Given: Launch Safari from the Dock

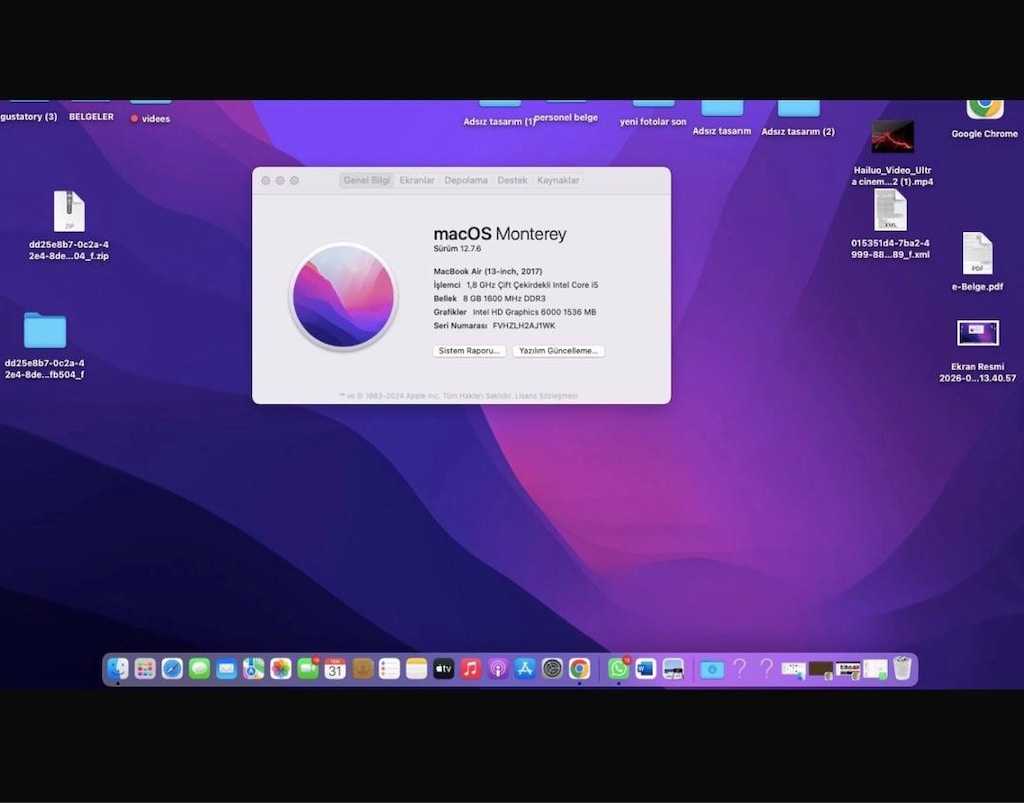Looking at the screenshot, I should [172, 669].
